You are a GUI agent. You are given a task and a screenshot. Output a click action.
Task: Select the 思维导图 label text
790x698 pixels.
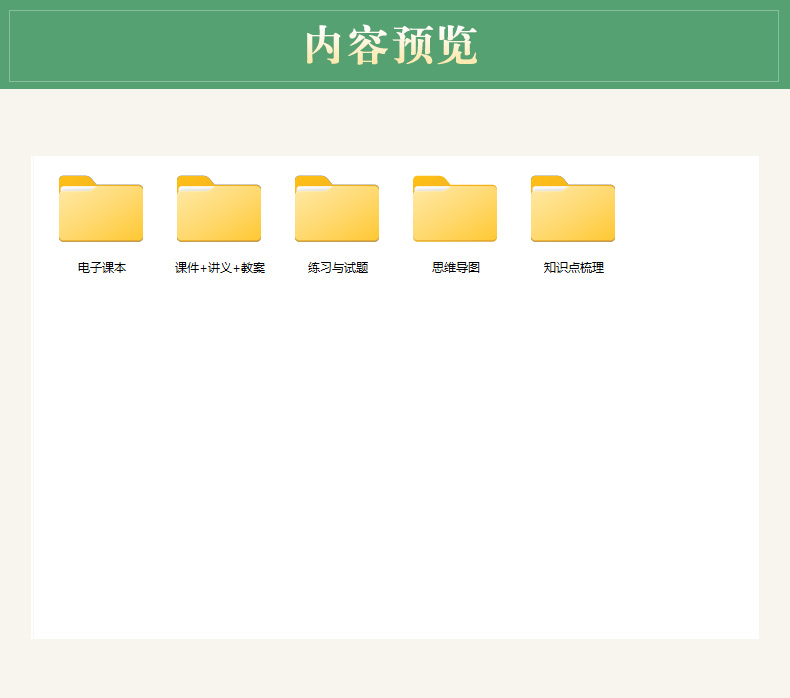(x=455, y=268)
